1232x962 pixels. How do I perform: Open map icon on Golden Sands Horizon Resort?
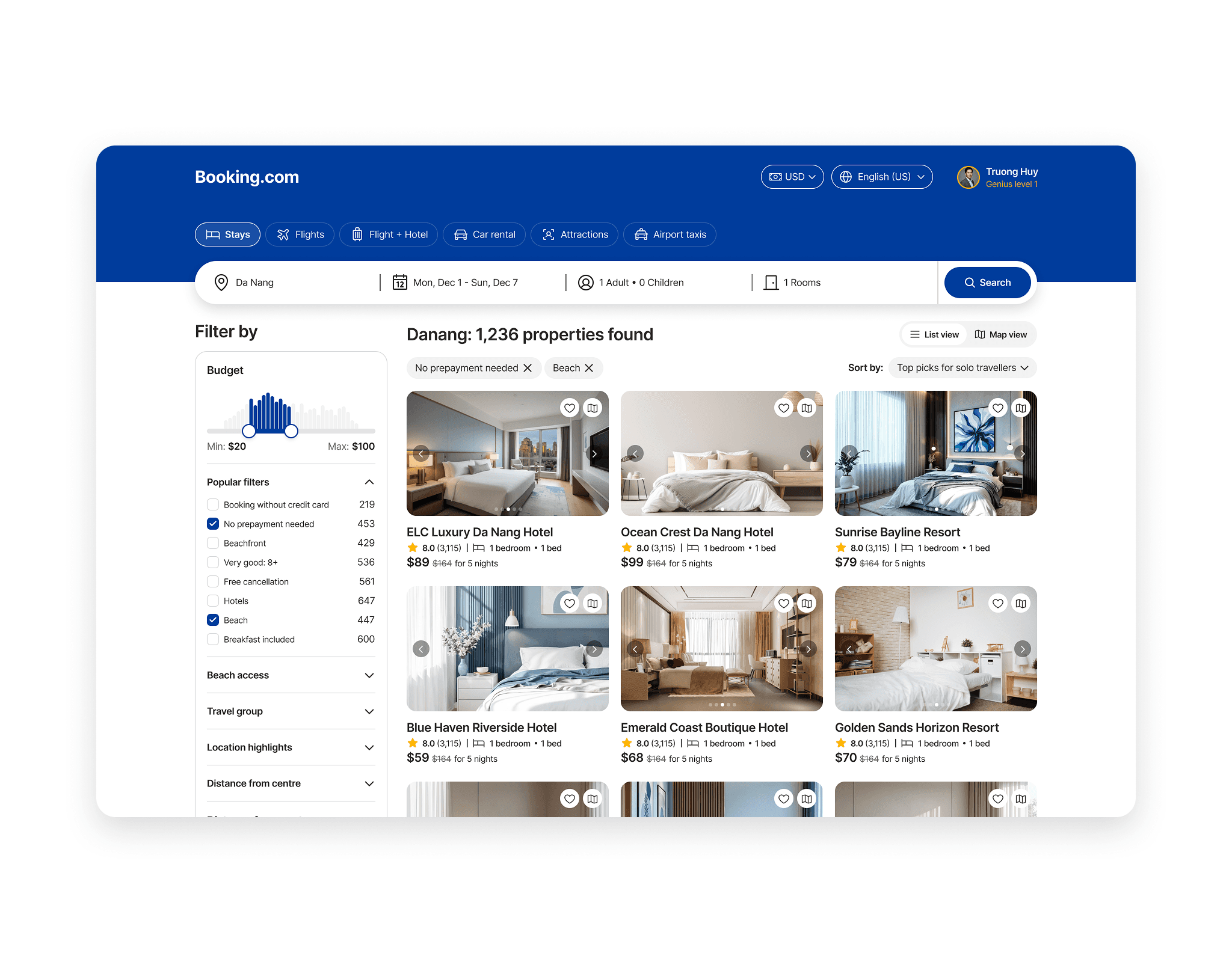coord(1020,604)
